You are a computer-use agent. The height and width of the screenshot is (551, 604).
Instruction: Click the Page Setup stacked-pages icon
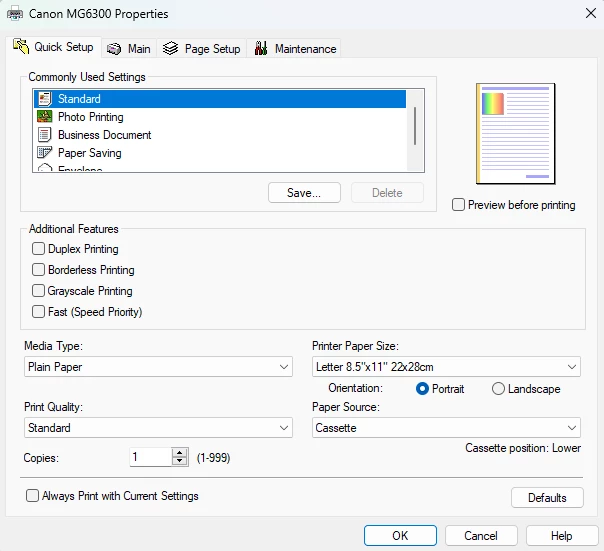(x=170, y=49)
